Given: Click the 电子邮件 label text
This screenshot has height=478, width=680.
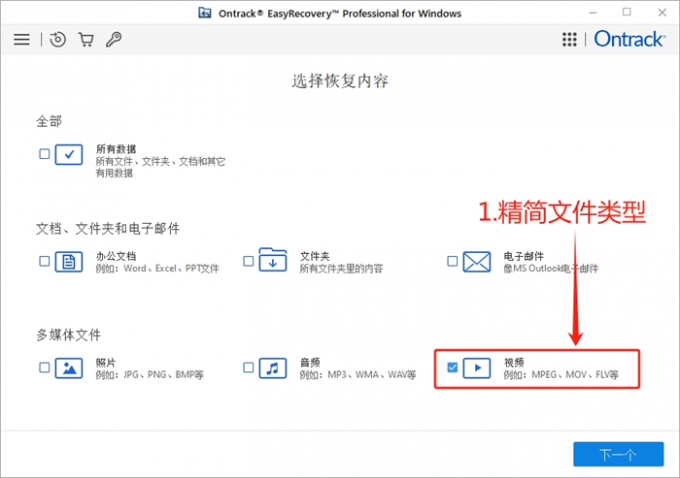Looking at the screenshot, I should click(523, 256).
